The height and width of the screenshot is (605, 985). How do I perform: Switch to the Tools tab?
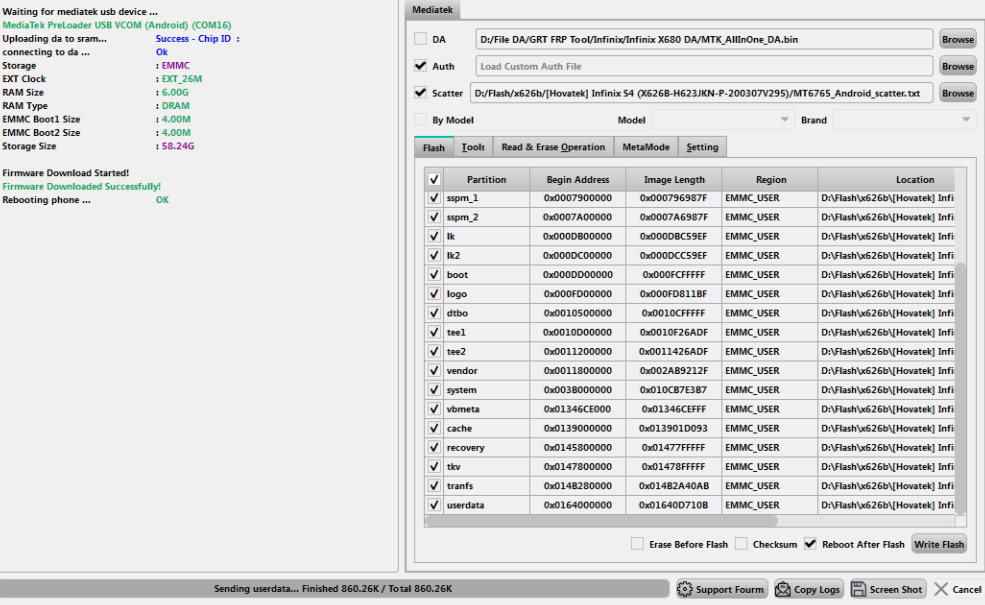pos(473,147)
